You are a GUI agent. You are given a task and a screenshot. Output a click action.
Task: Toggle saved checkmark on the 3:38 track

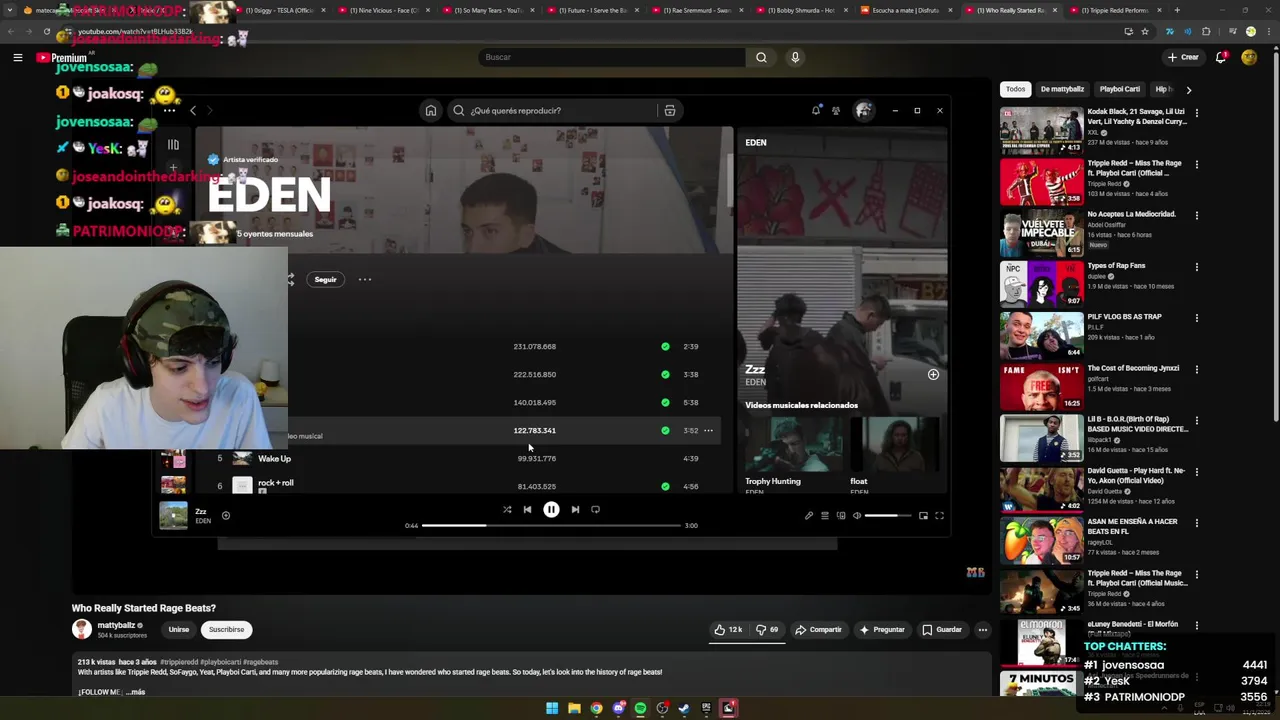pyautogui.click(x=665, y=375)
